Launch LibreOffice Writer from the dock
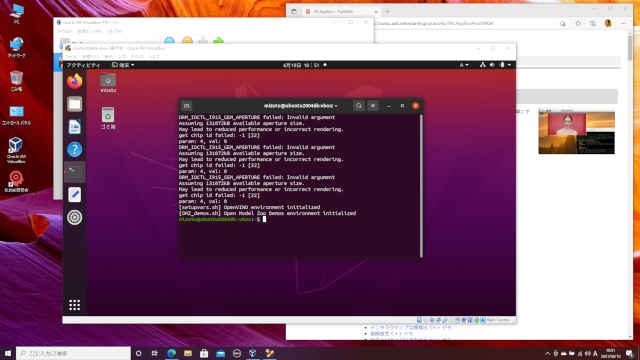Image resolution: width=640 pixels, height=360 pixels. tap(75, 127)
